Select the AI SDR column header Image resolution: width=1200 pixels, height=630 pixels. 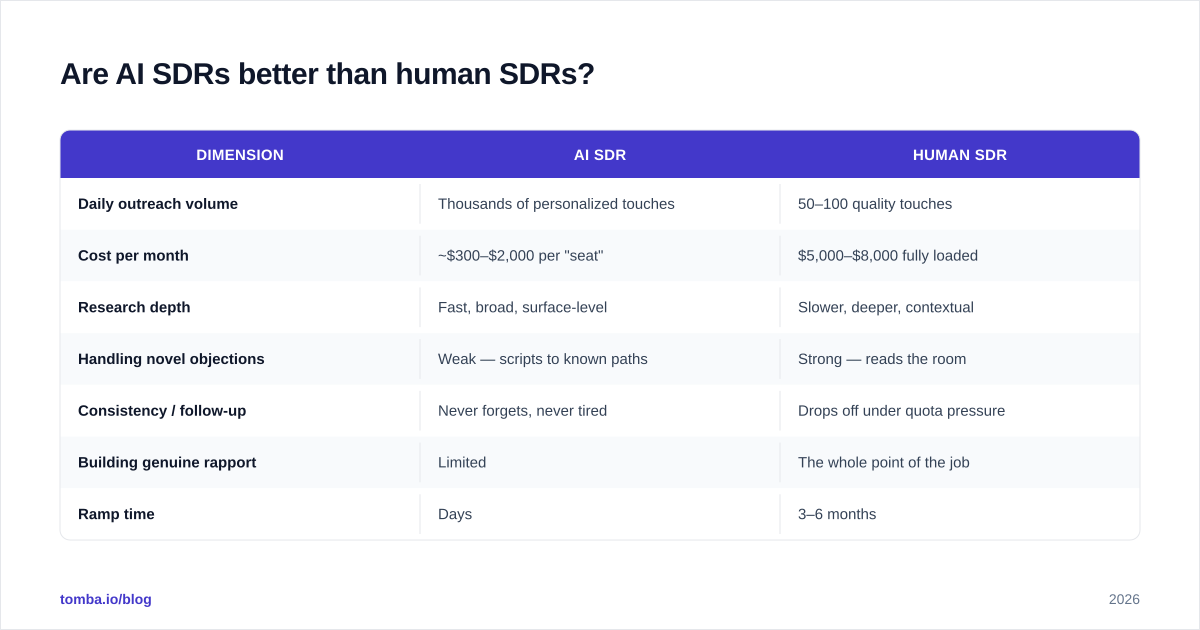coord(600,155)
